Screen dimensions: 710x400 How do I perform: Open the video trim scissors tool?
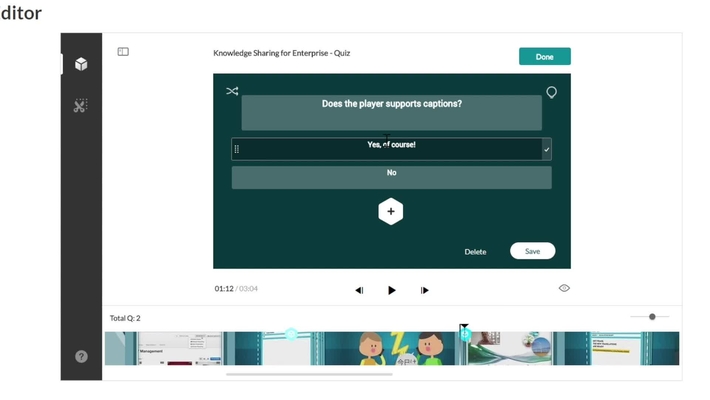(81, 106)
